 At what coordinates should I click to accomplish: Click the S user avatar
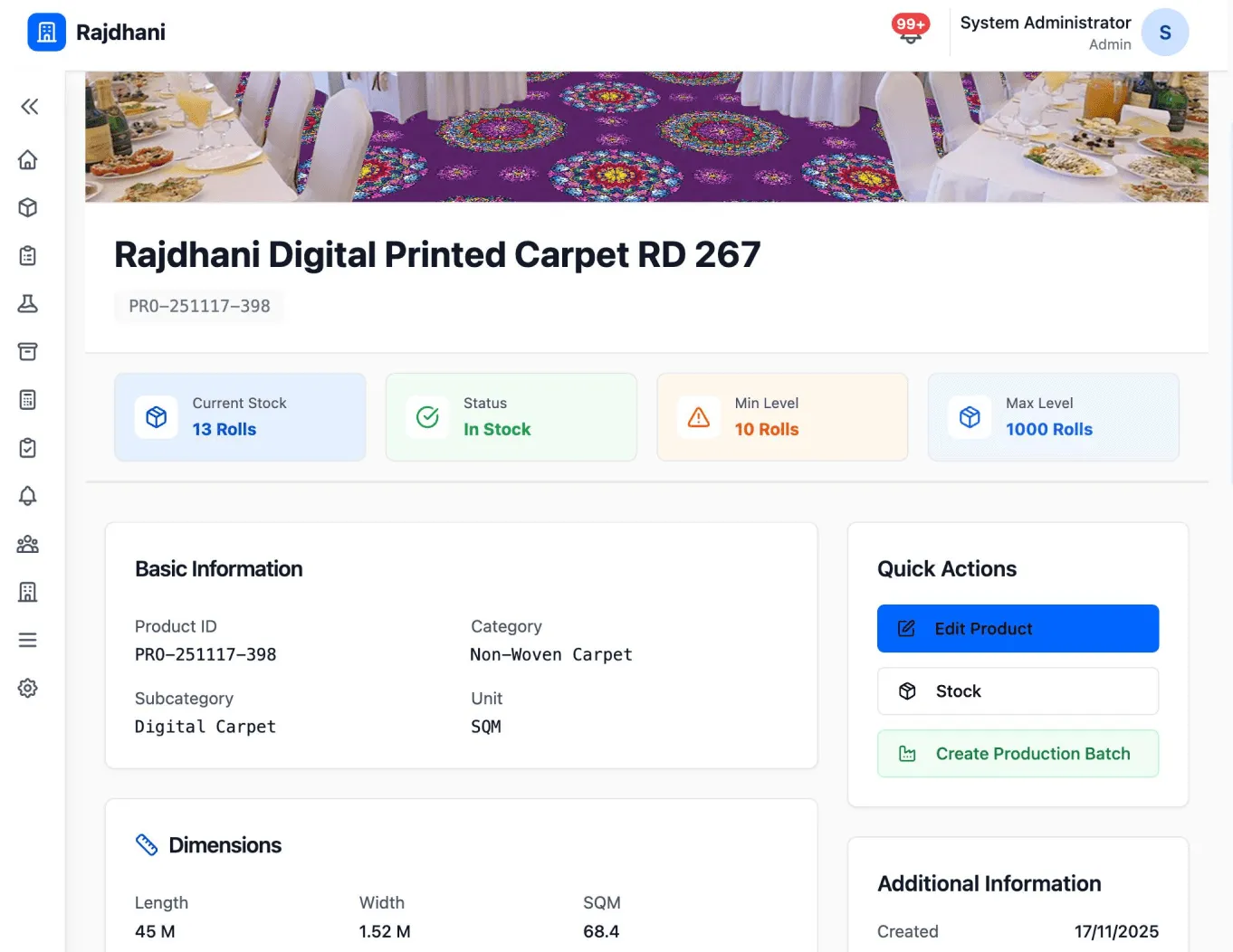pos(1165,33)
